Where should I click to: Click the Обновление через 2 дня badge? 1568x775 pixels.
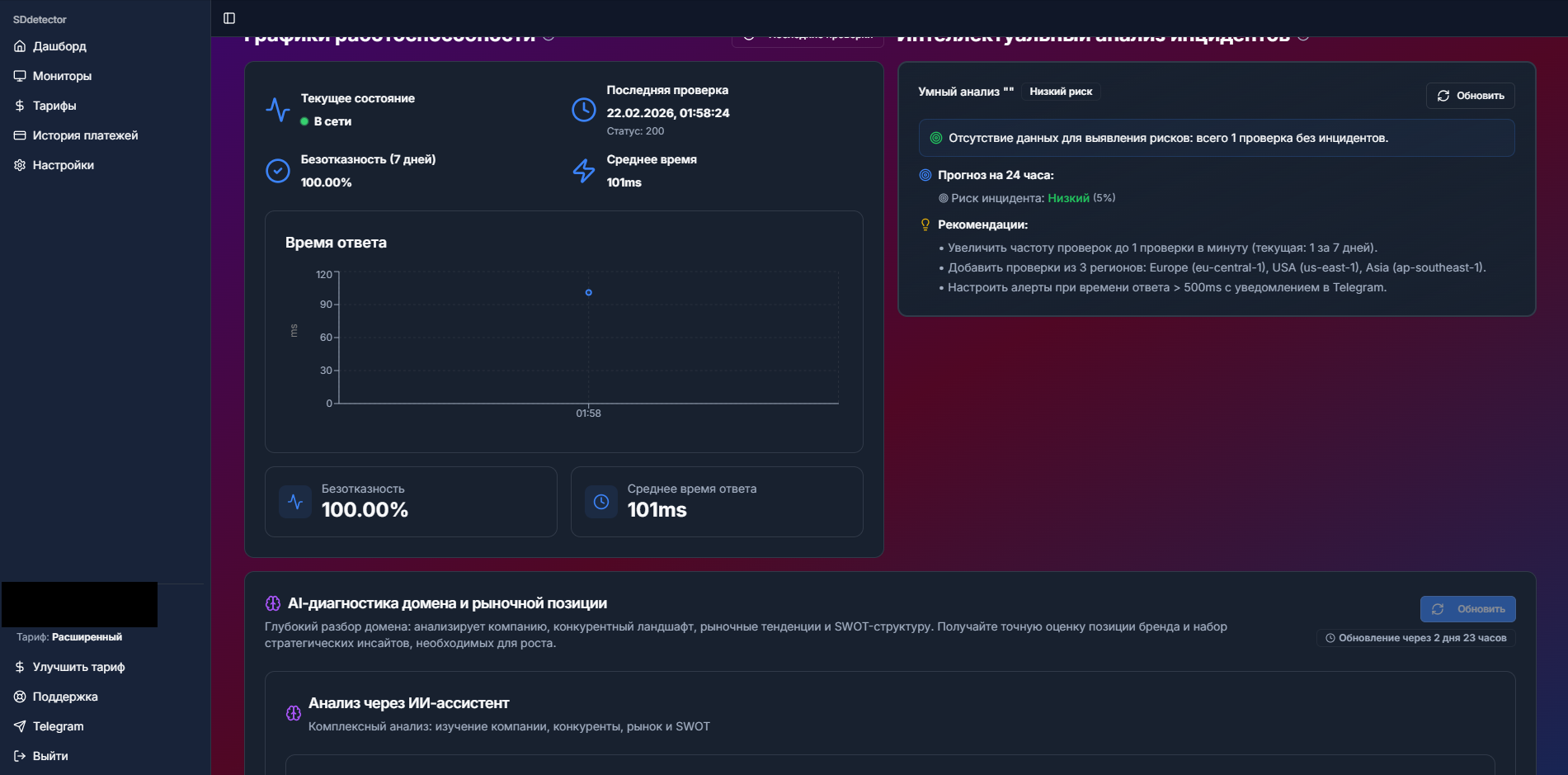[1416, 638]
